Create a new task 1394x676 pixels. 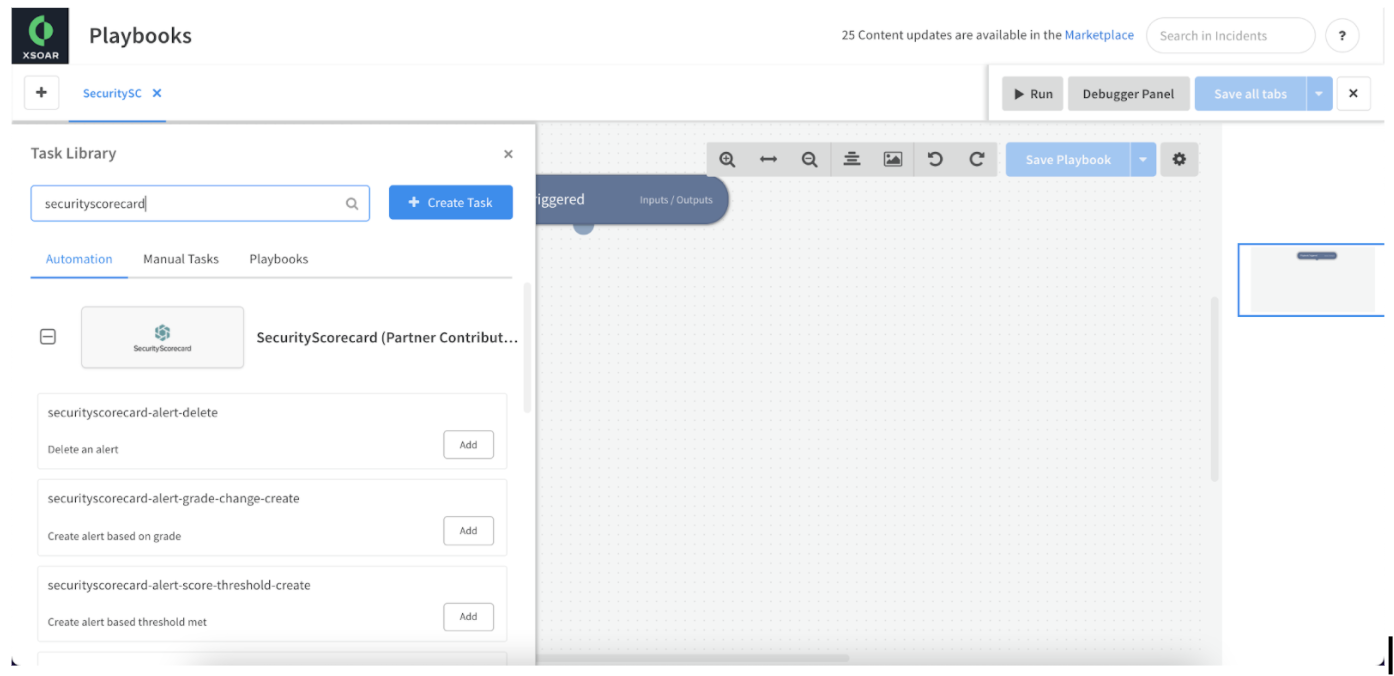click(x=451, y=202)
